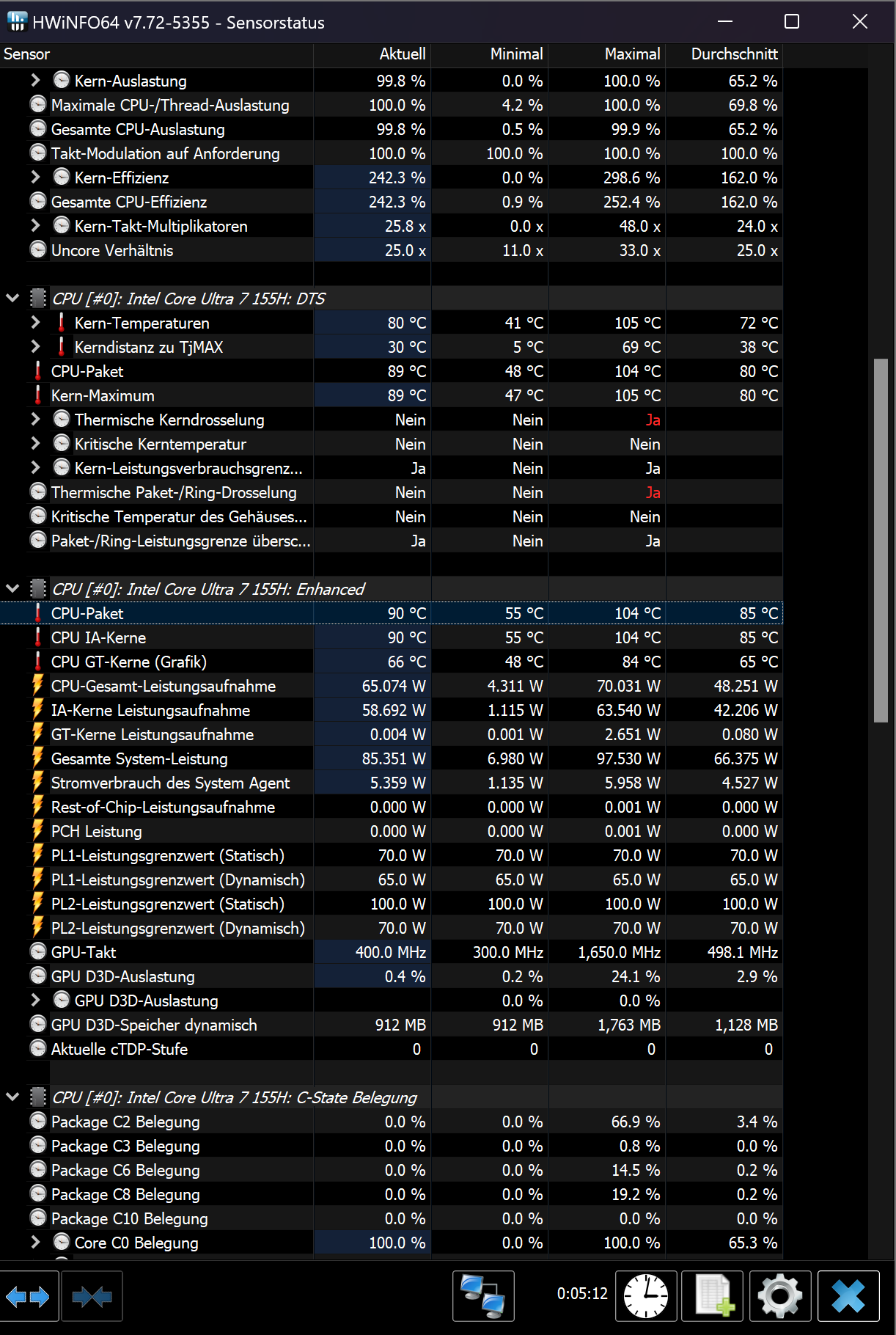This screenshot has height=1335, width=896.
Task: Click the lightning icon of Gesamte System-Leistung
Action: click(x=38, y=758)
